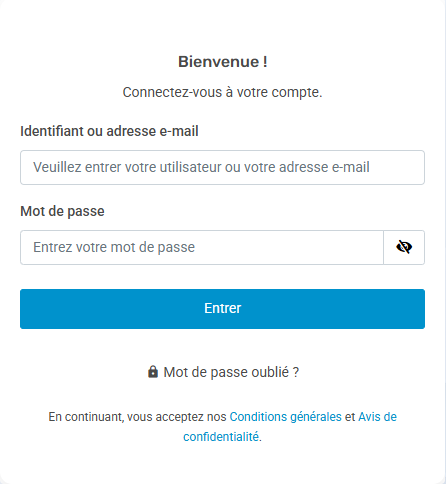Screen dimensions: 446x484
Task: Open the Conditions générales link
Action: click(x=286, y=417)
